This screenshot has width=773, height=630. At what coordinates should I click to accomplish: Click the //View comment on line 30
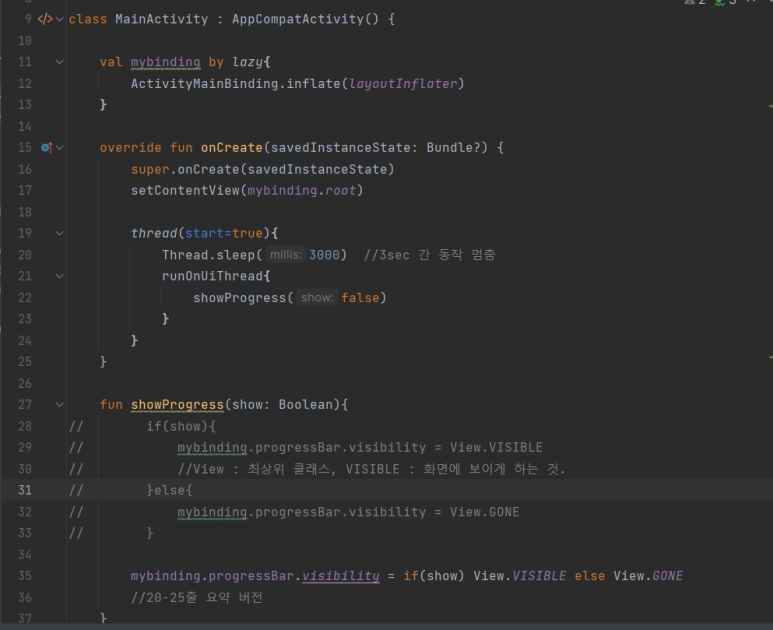pos(371,469)
